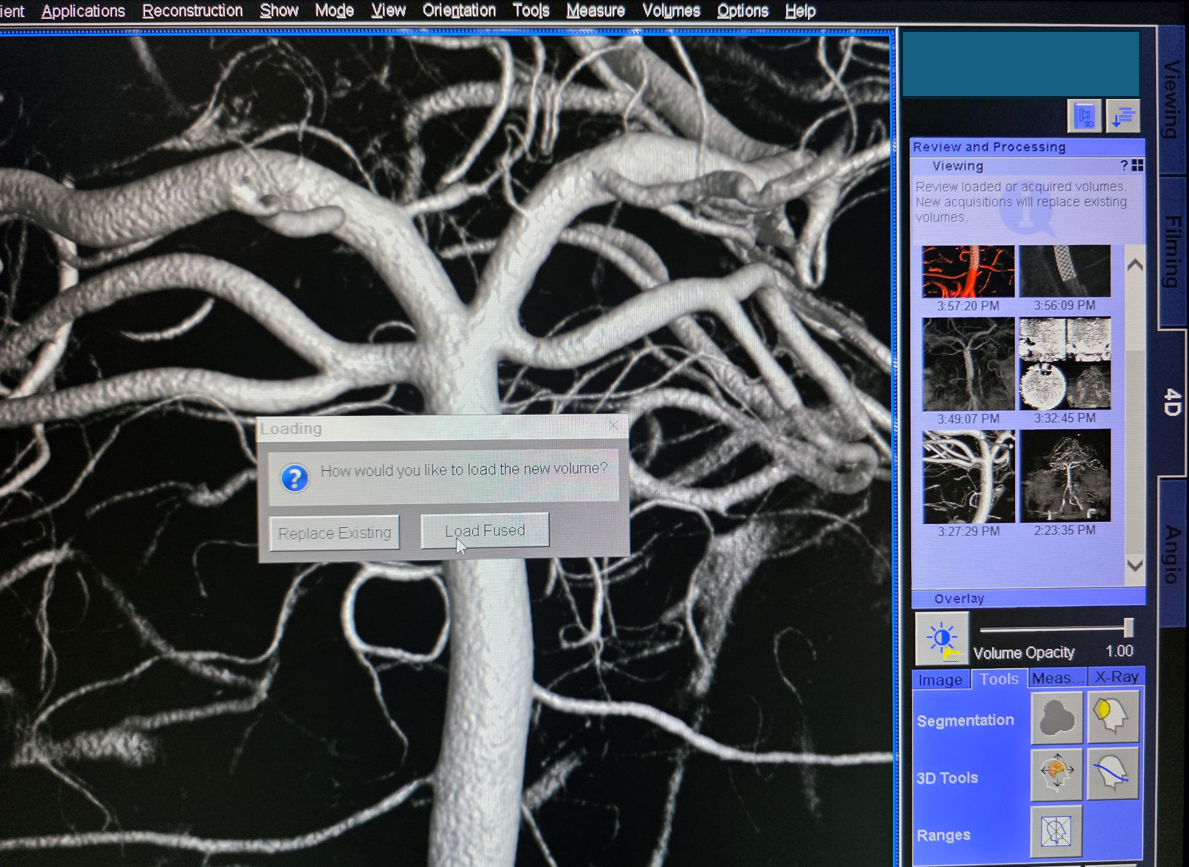The width and height of the screenshot is (1189, 867).
Task: Click the brightness overlay icon
Action: 941,639
